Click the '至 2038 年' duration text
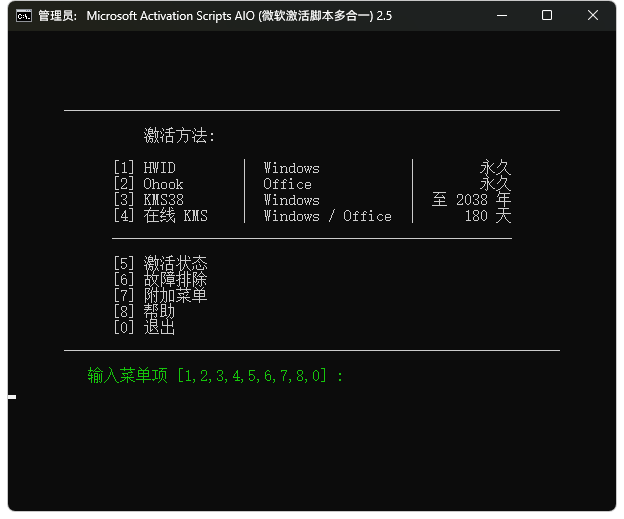Image resolution: width=624 pixels, height=519 pixels. click(x=472, y=200)
